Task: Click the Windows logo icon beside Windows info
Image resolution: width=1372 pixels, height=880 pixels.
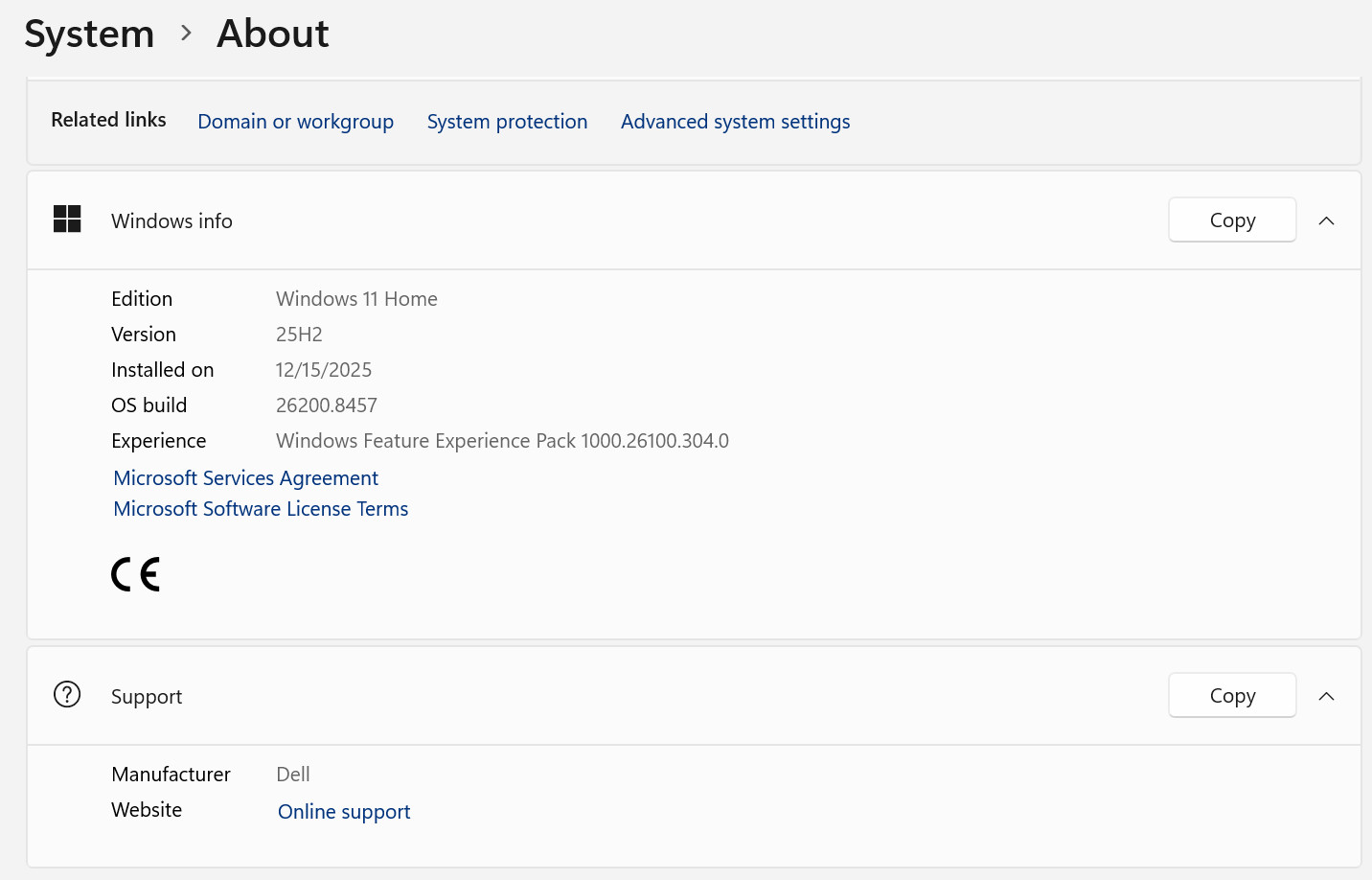Action: (67, 220)
